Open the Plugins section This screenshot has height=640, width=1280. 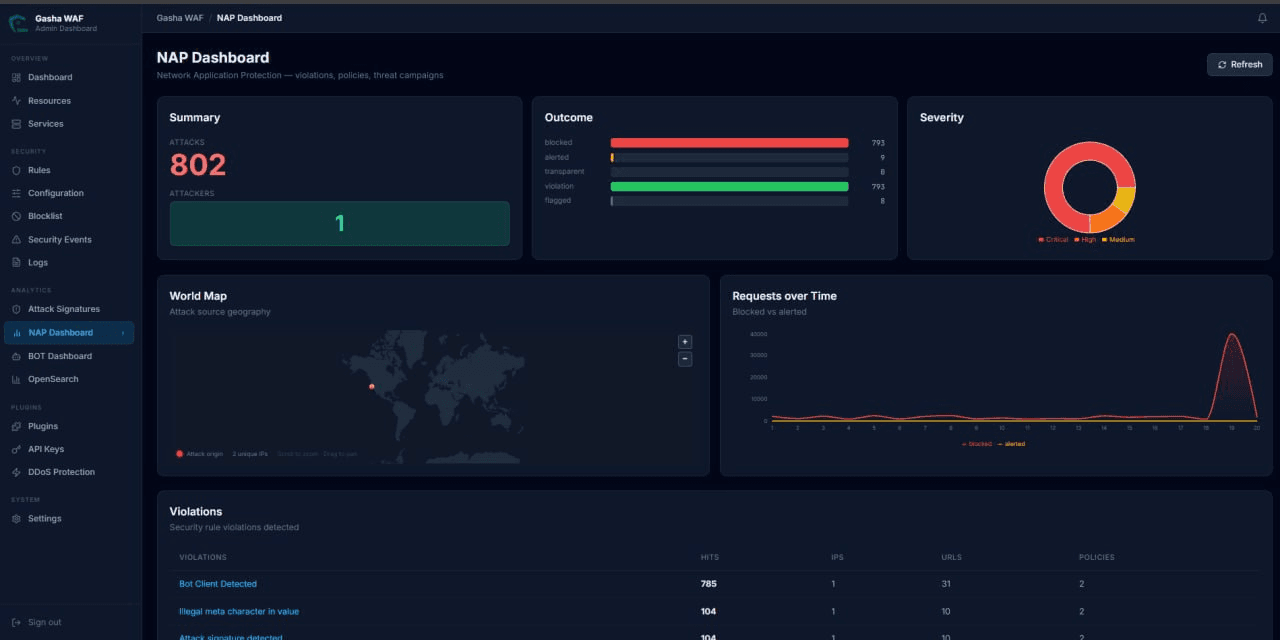click(x=46, y=426)
